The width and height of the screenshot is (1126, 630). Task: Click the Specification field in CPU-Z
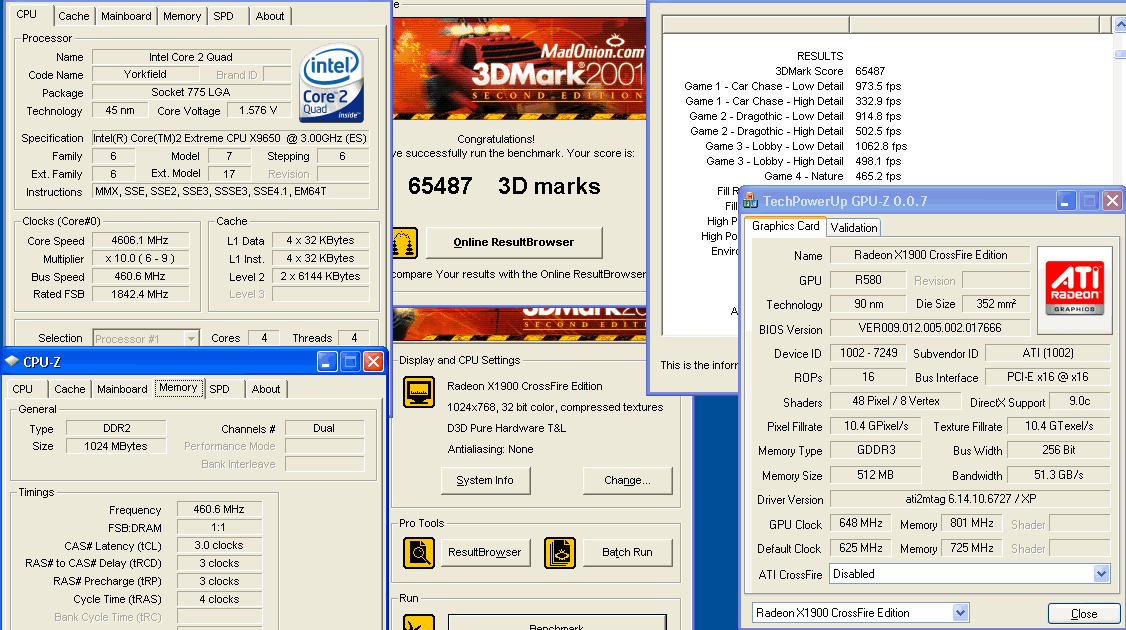[231, 138]
